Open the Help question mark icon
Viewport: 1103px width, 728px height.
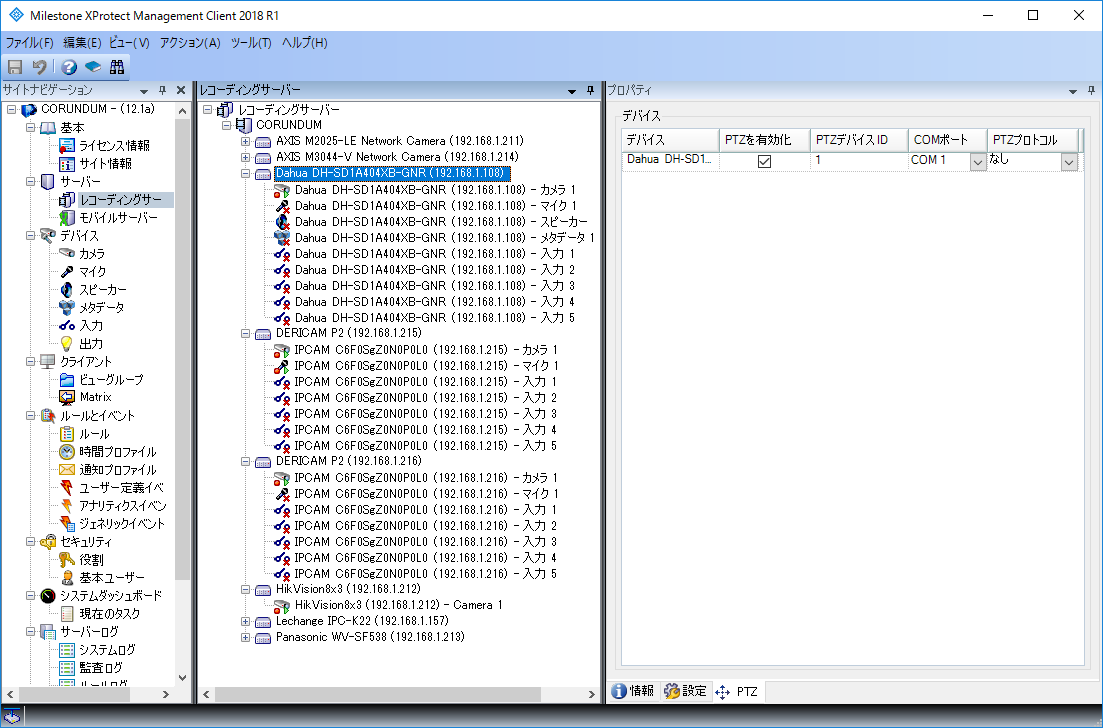click(x=68, y=67)
